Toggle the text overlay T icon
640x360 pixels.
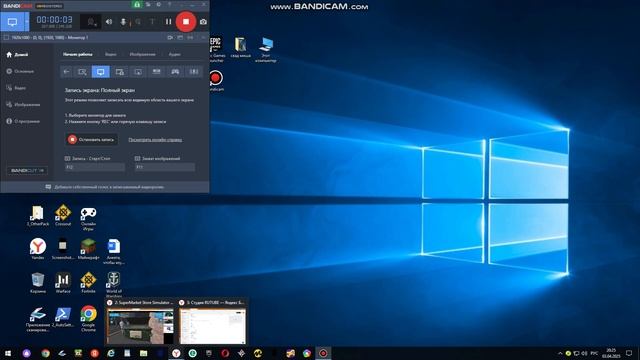152,22
